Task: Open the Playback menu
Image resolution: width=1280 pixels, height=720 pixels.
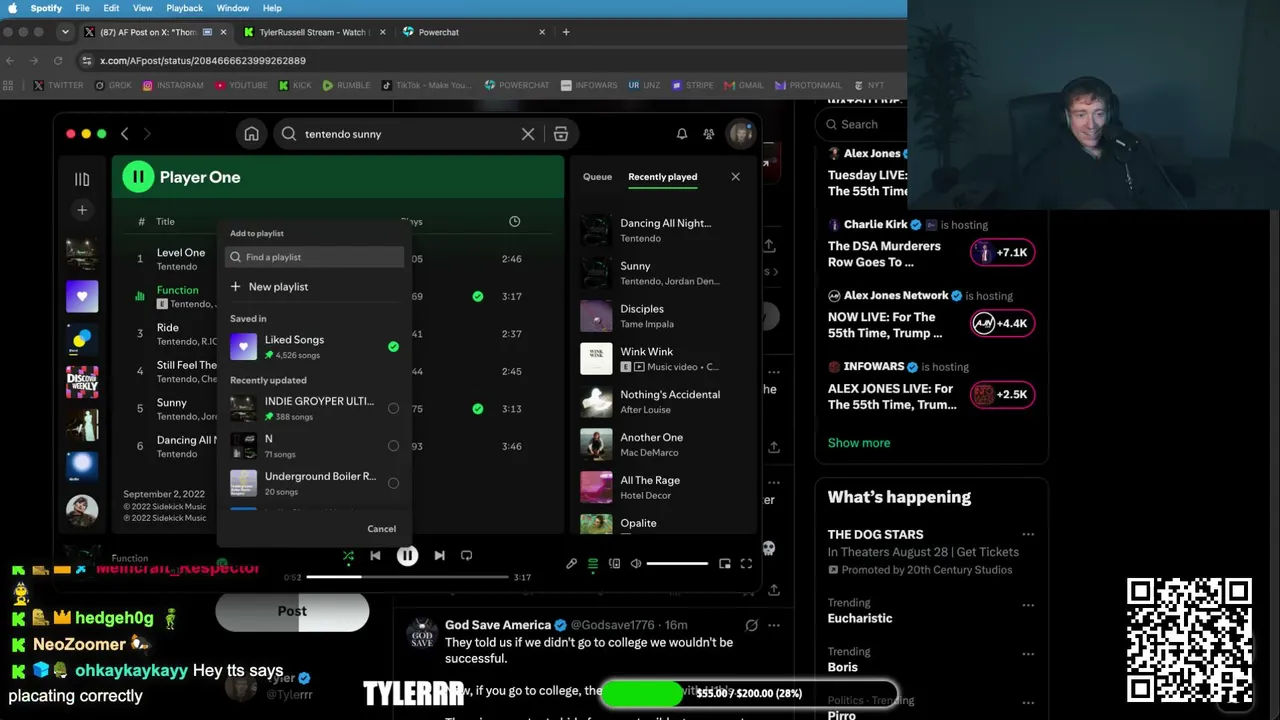Action: coord(184,8)
